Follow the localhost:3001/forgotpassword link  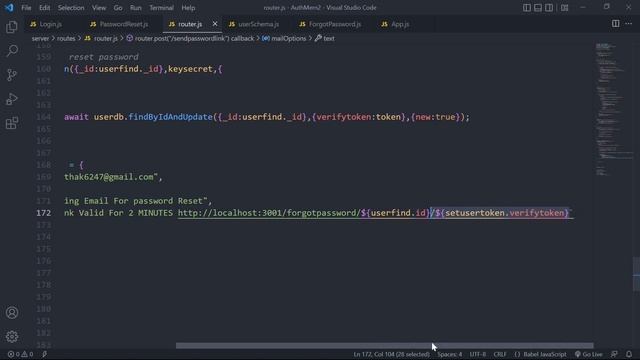(269, 213)
